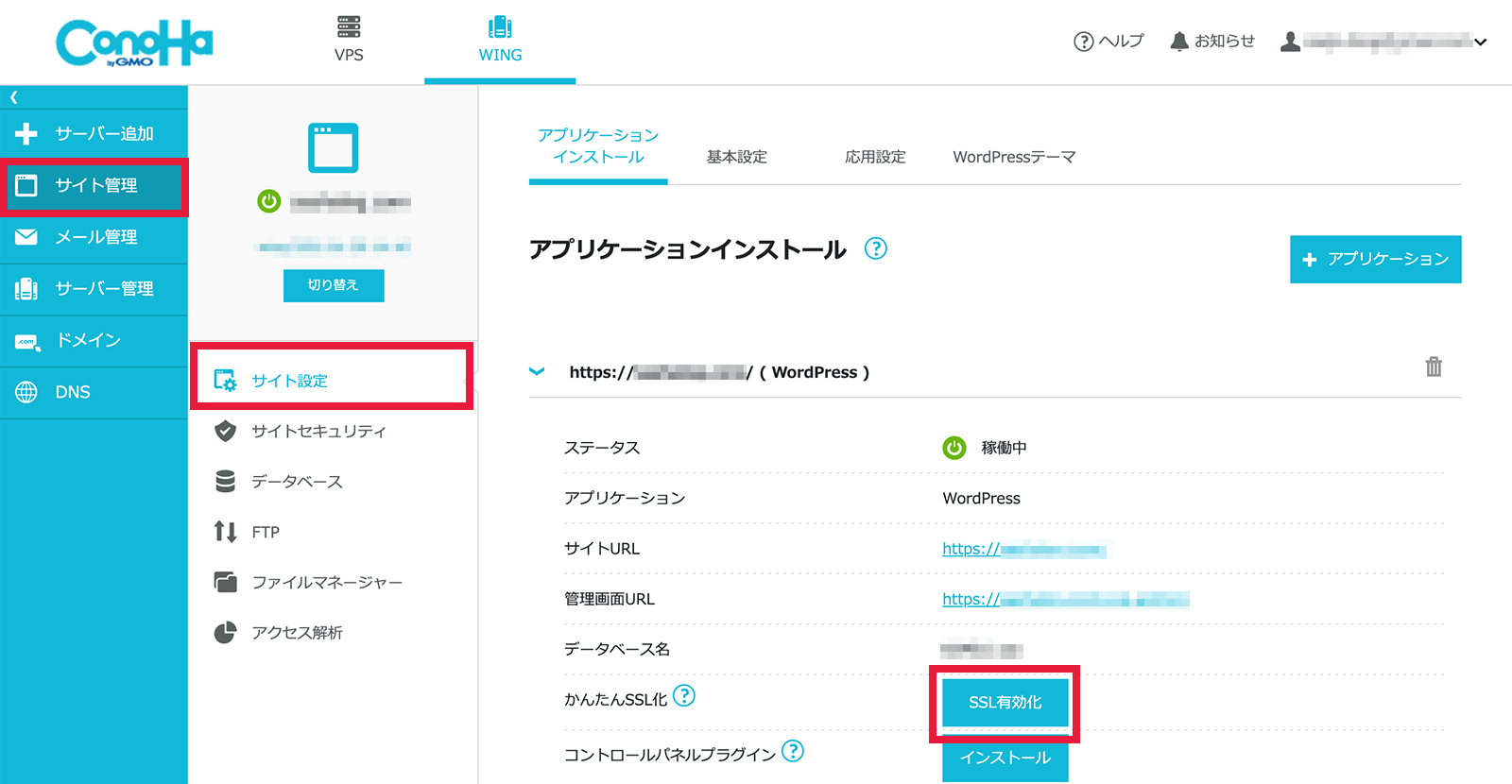
Task: Click the green power status icon near site name
Action: pyautogui.click(x=269, y=201)
